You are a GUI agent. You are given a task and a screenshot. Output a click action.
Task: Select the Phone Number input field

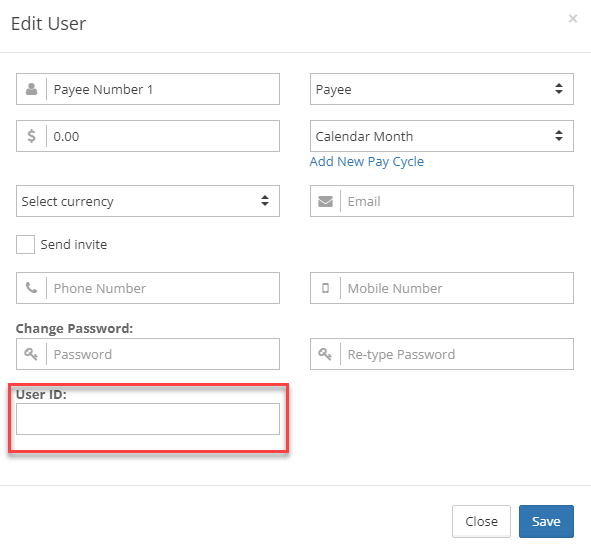click(x=163, y=288)
